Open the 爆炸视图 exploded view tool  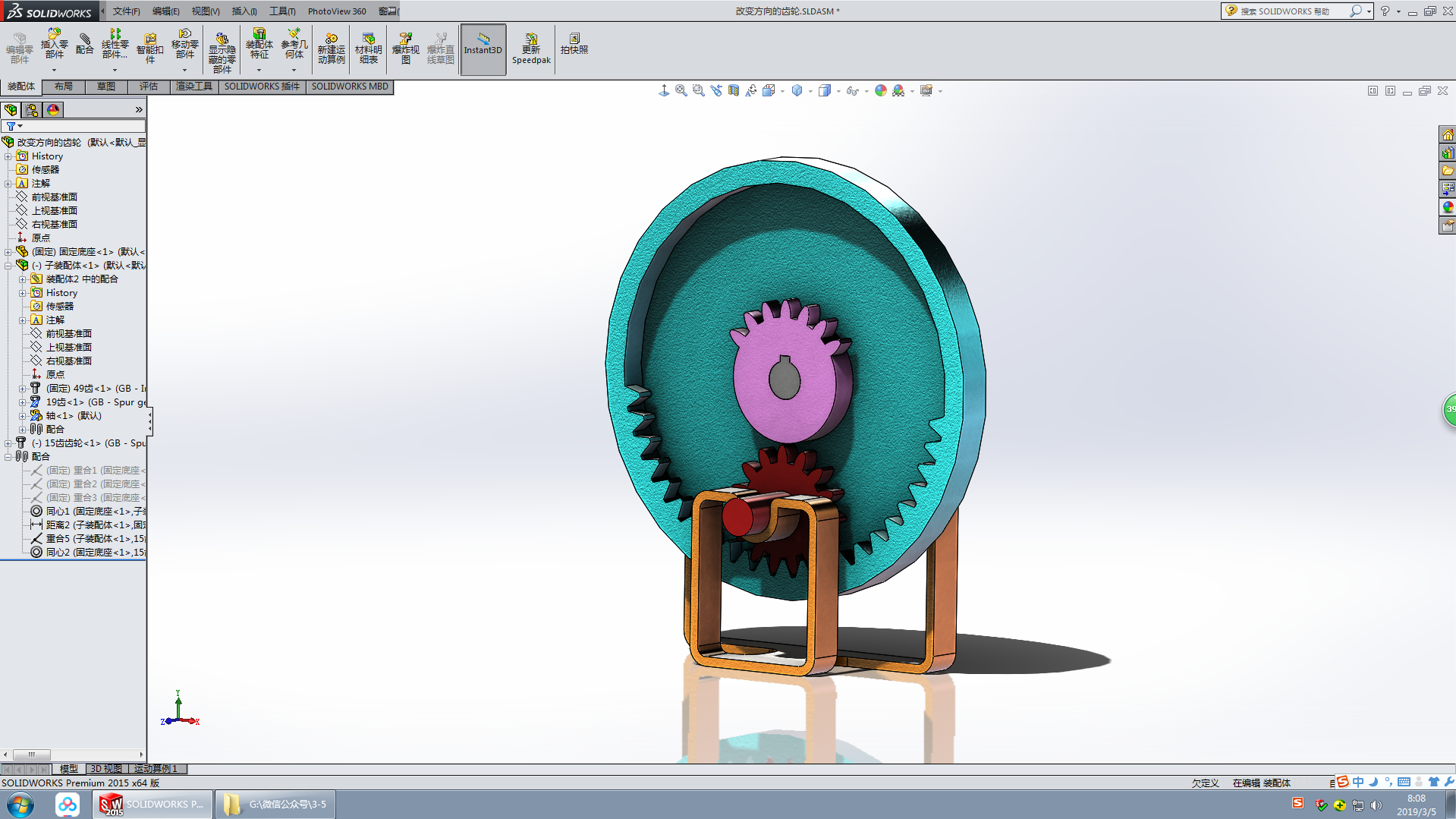[x=405, y=48]
